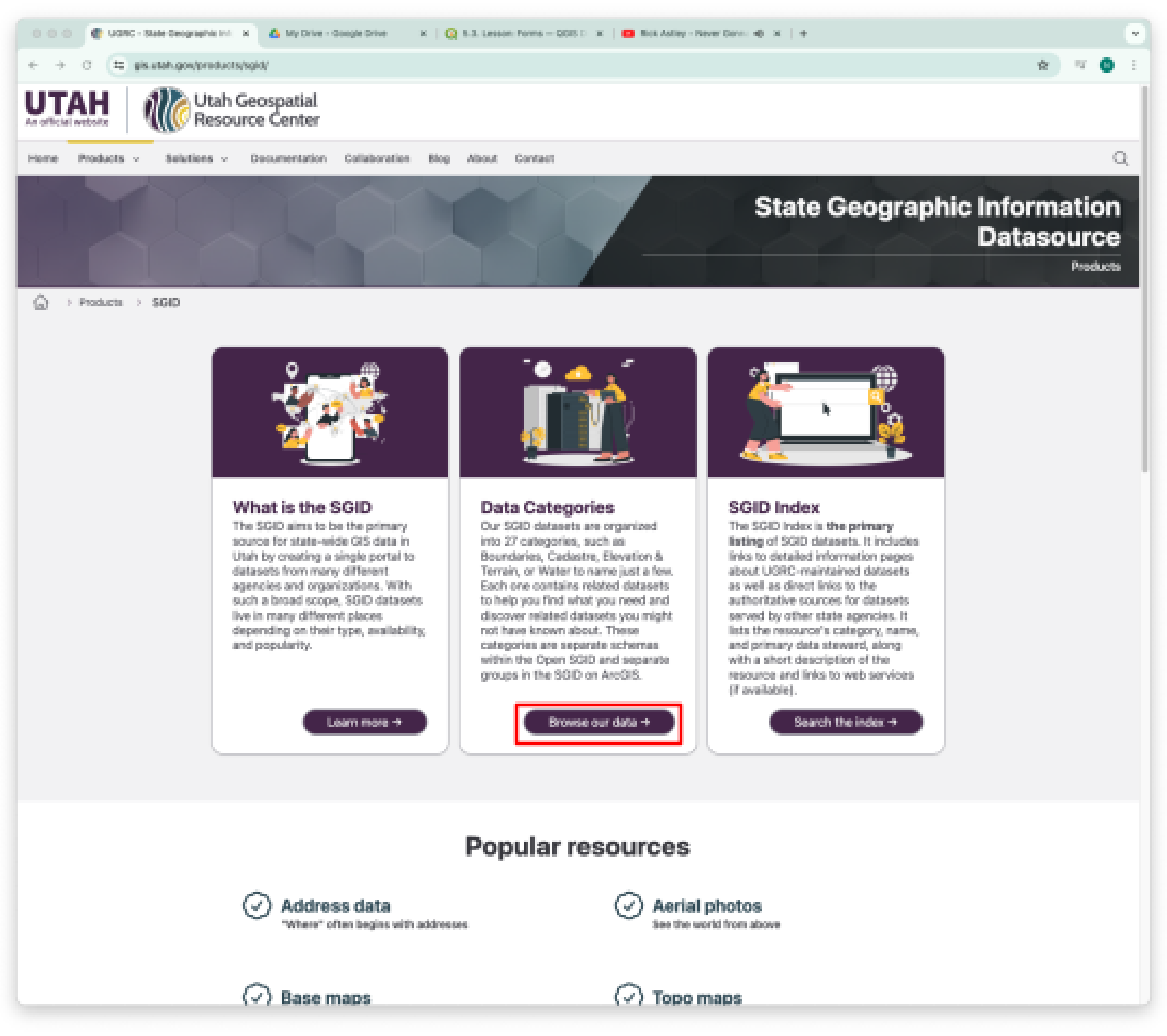Screen dimensions: 1167x1036
Task: Open the tab search dropdown arrow
Action: pos(1135,33)
